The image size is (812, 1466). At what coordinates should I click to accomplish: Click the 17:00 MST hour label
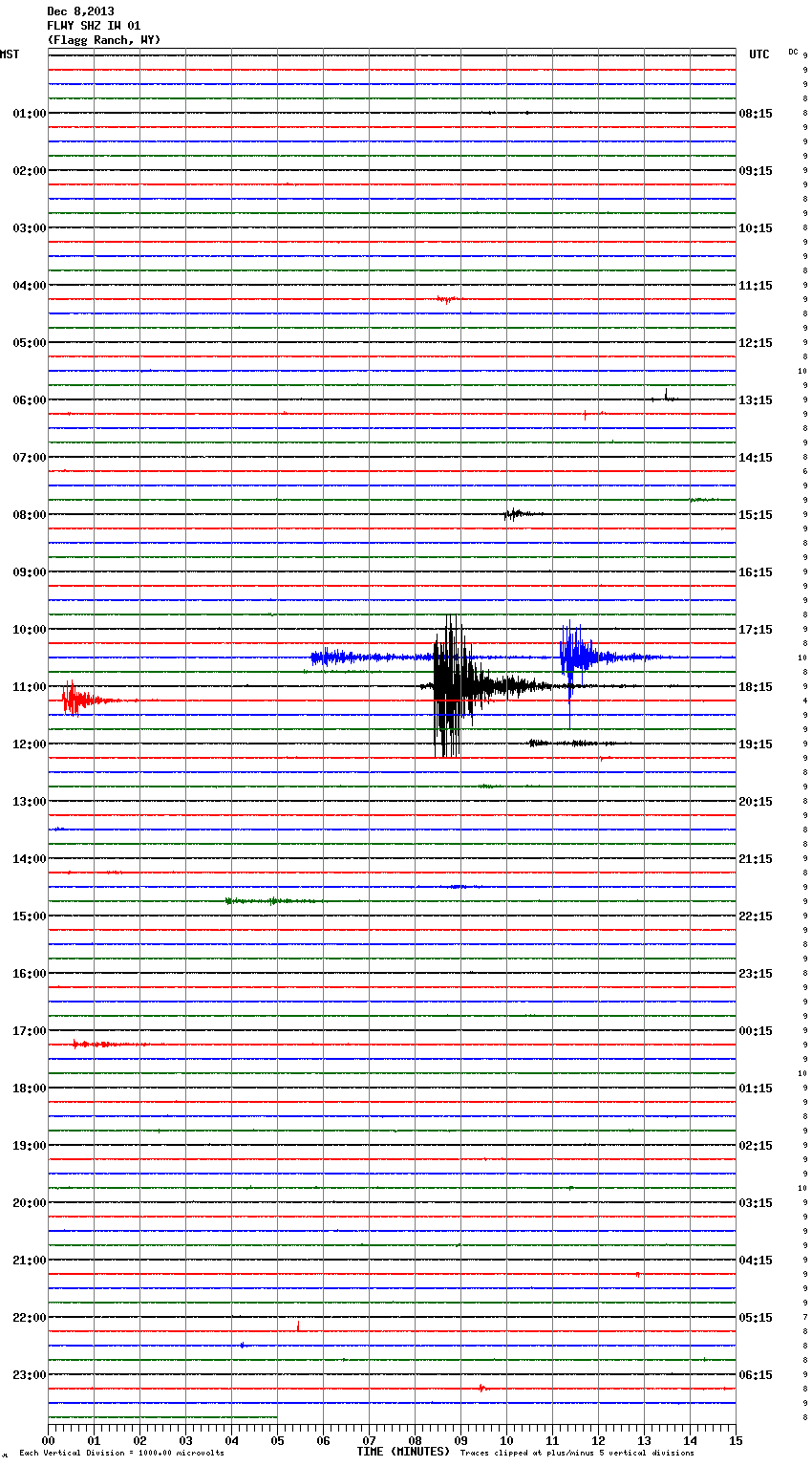coord(29,1031)
